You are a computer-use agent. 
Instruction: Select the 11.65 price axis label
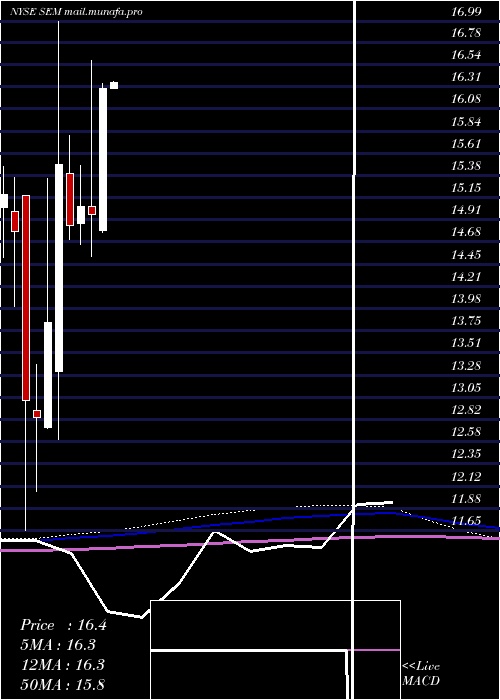click(x=466, y=521)
